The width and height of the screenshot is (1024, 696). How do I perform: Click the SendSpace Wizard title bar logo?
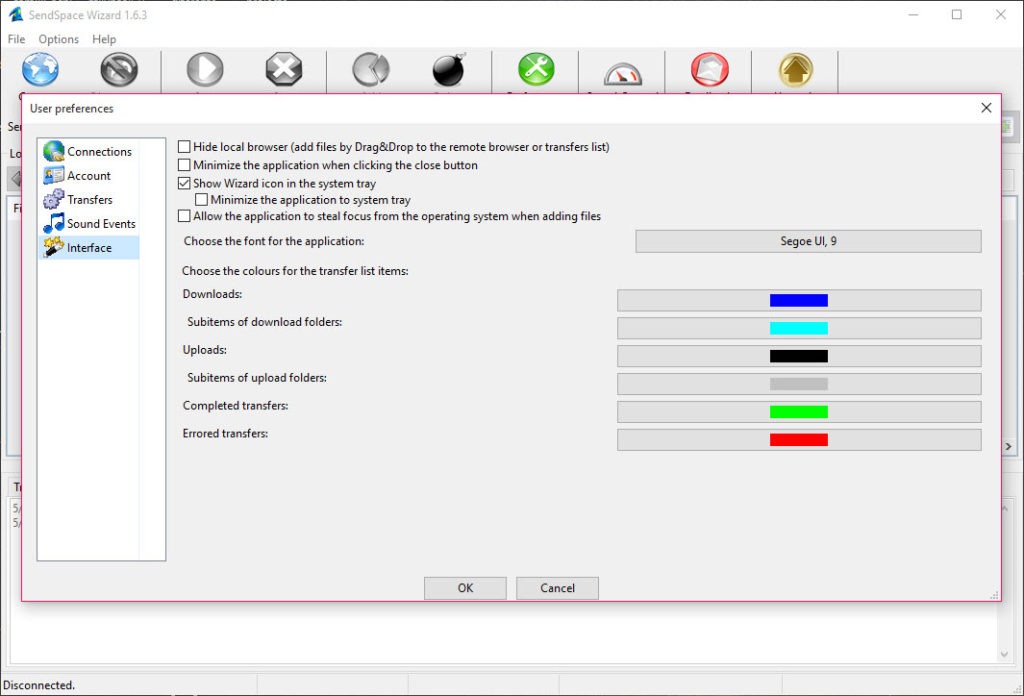tap(16, 14)
